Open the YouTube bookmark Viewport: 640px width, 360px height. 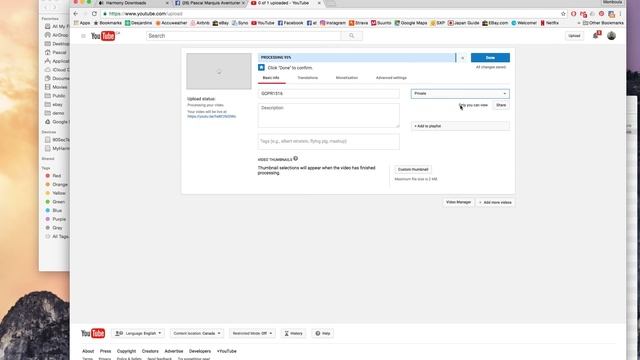[263, 23]
